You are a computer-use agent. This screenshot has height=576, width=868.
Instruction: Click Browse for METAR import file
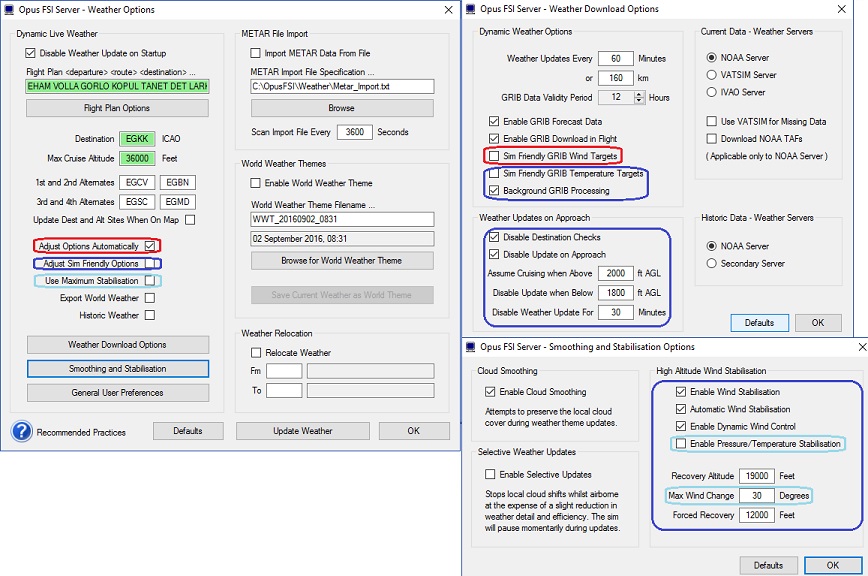[342, 108]
